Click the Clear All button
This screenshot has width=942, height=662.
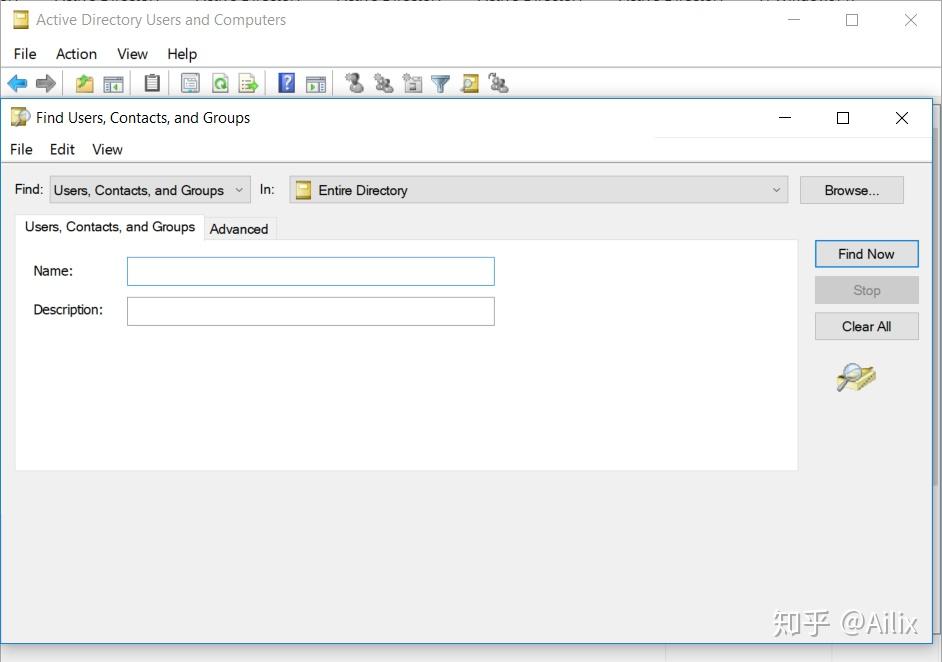tap(866, 326)
